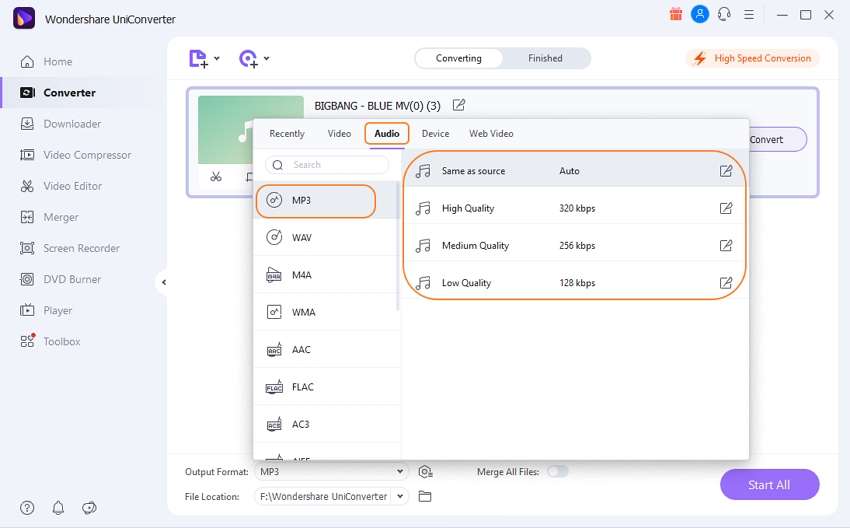Rename file using edit icon beside title
The image size is (850, 528).
(459, 105)
